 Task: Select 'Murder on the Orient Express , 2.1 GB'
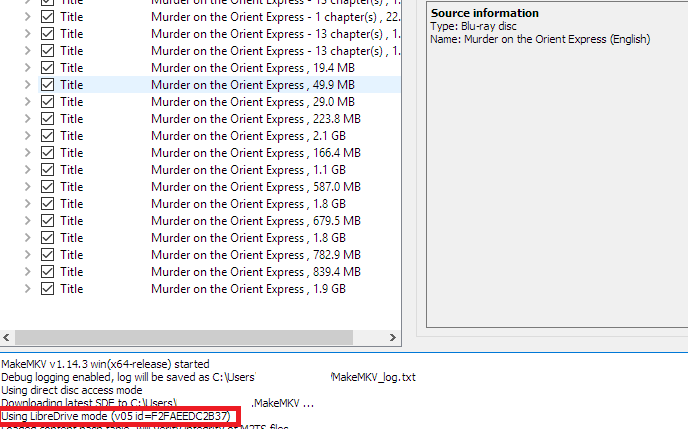pyautogui.click(x=248, y=136)
